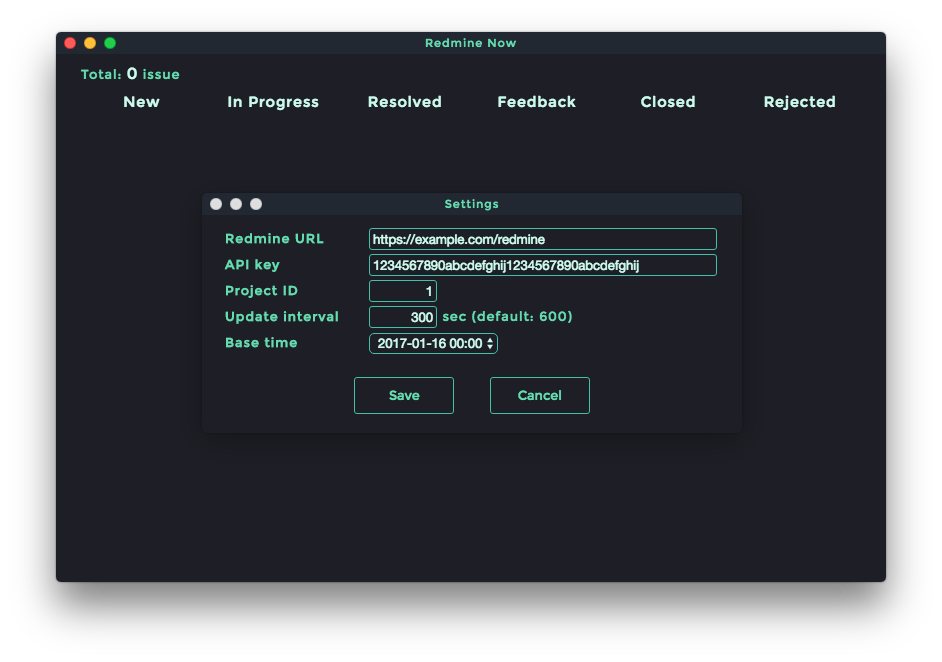Image resolution: width=942 pixels, height=662 pixels.
Task: Click the Closed column header
Action: point(668,102)
